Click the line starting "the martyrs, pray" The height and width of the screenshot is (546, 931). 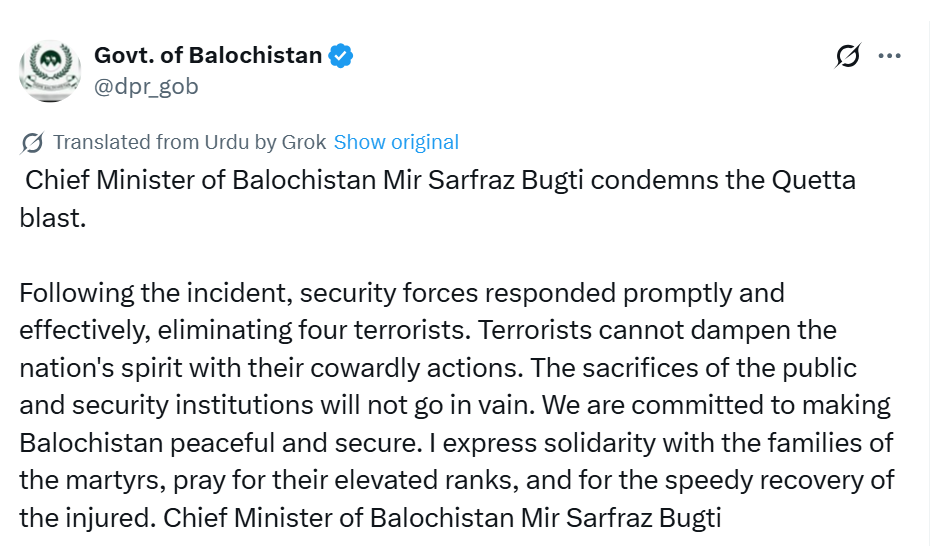click(456, 480)
